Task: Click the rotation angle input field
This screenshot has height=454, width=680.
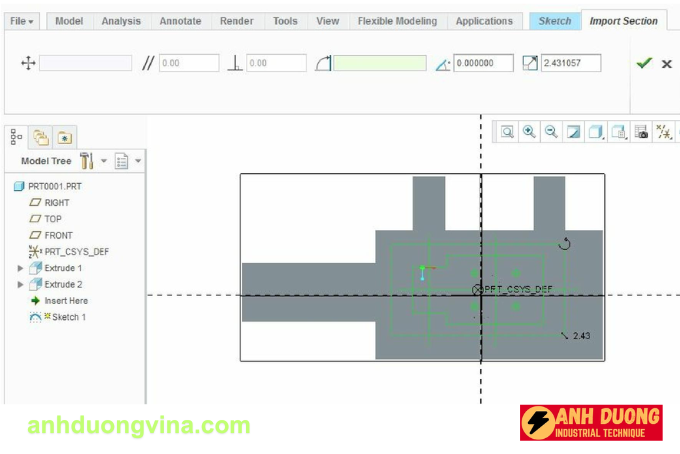Action: pos(484,63)
